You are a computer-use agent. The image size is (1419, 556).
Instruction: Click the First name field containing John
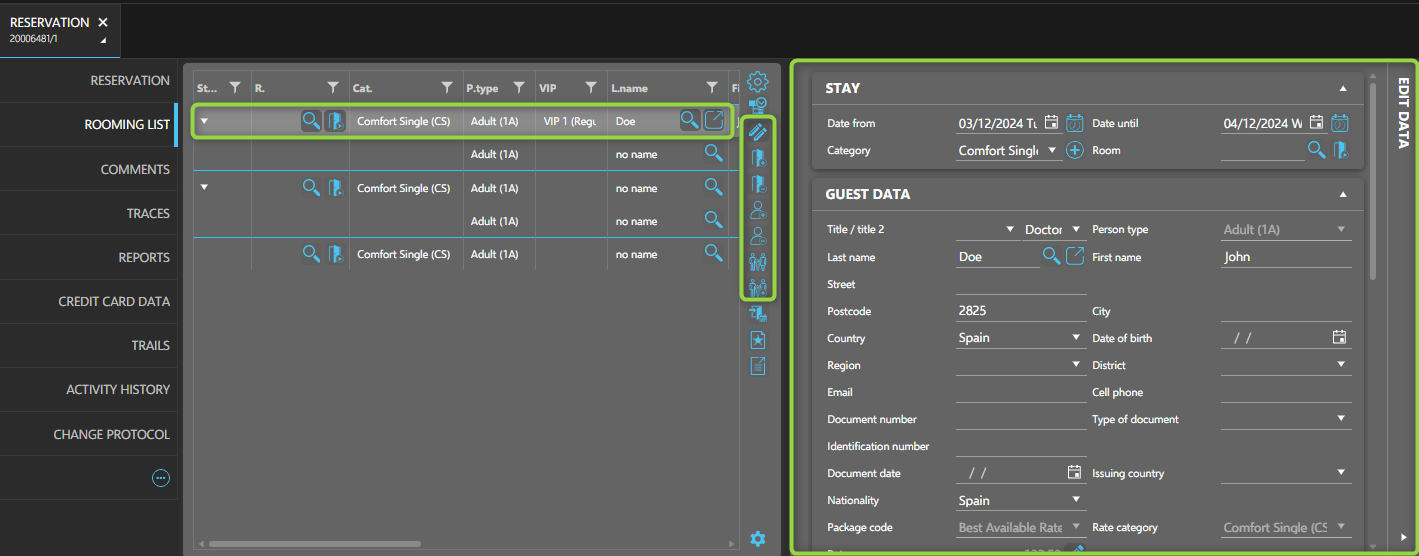[x=1285, y=257]
